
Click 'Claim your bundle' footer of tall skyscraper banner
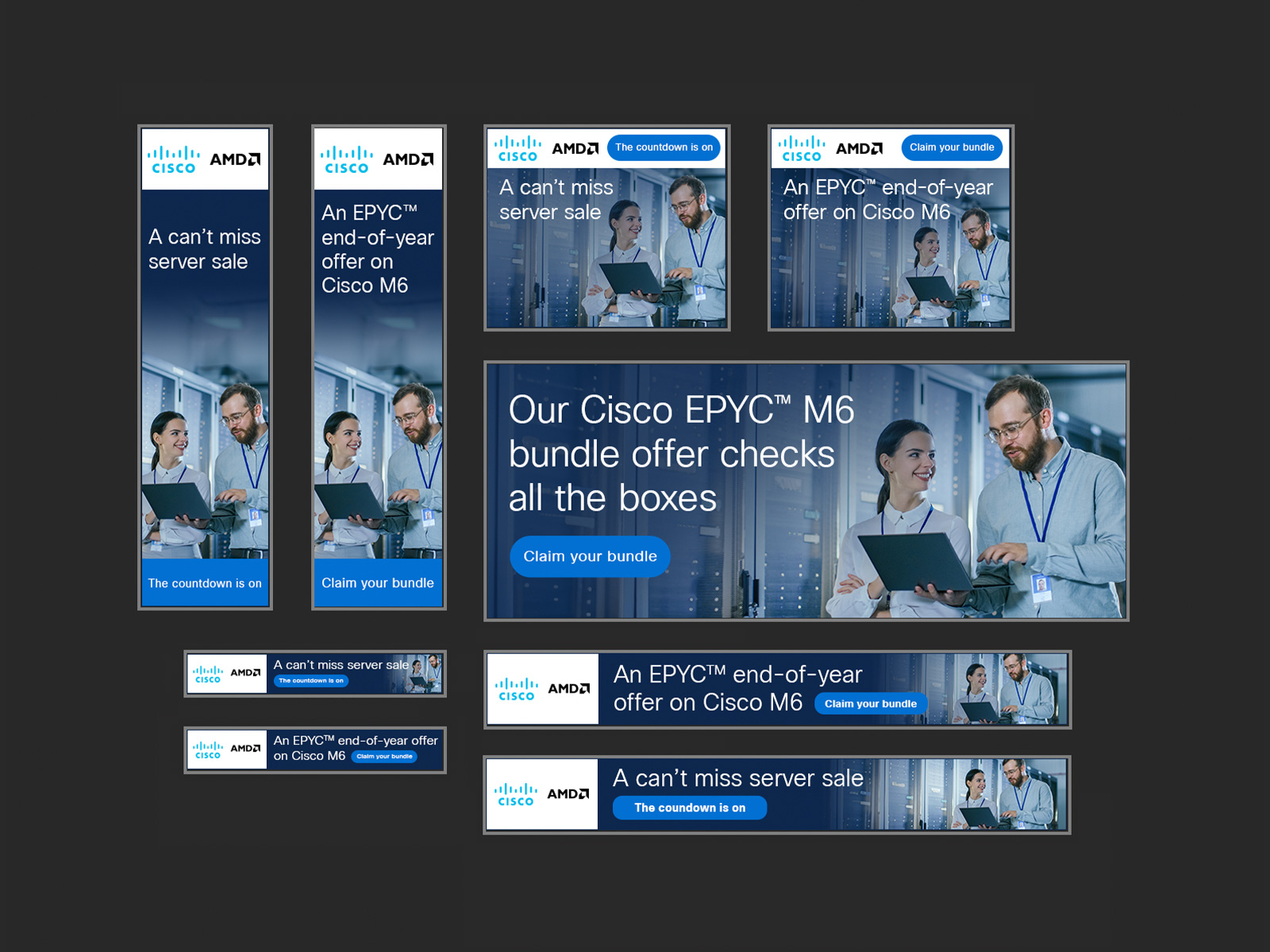click(378, 583)
